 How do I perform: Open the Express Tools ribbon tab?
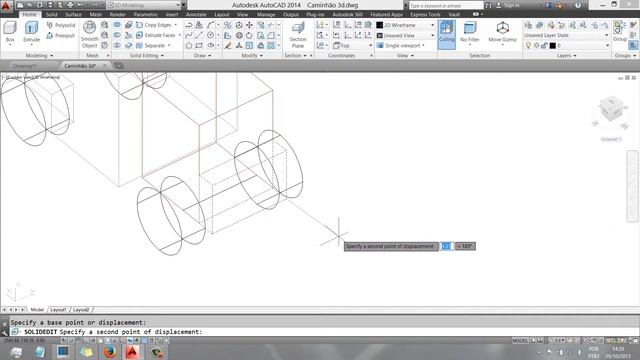425,14
